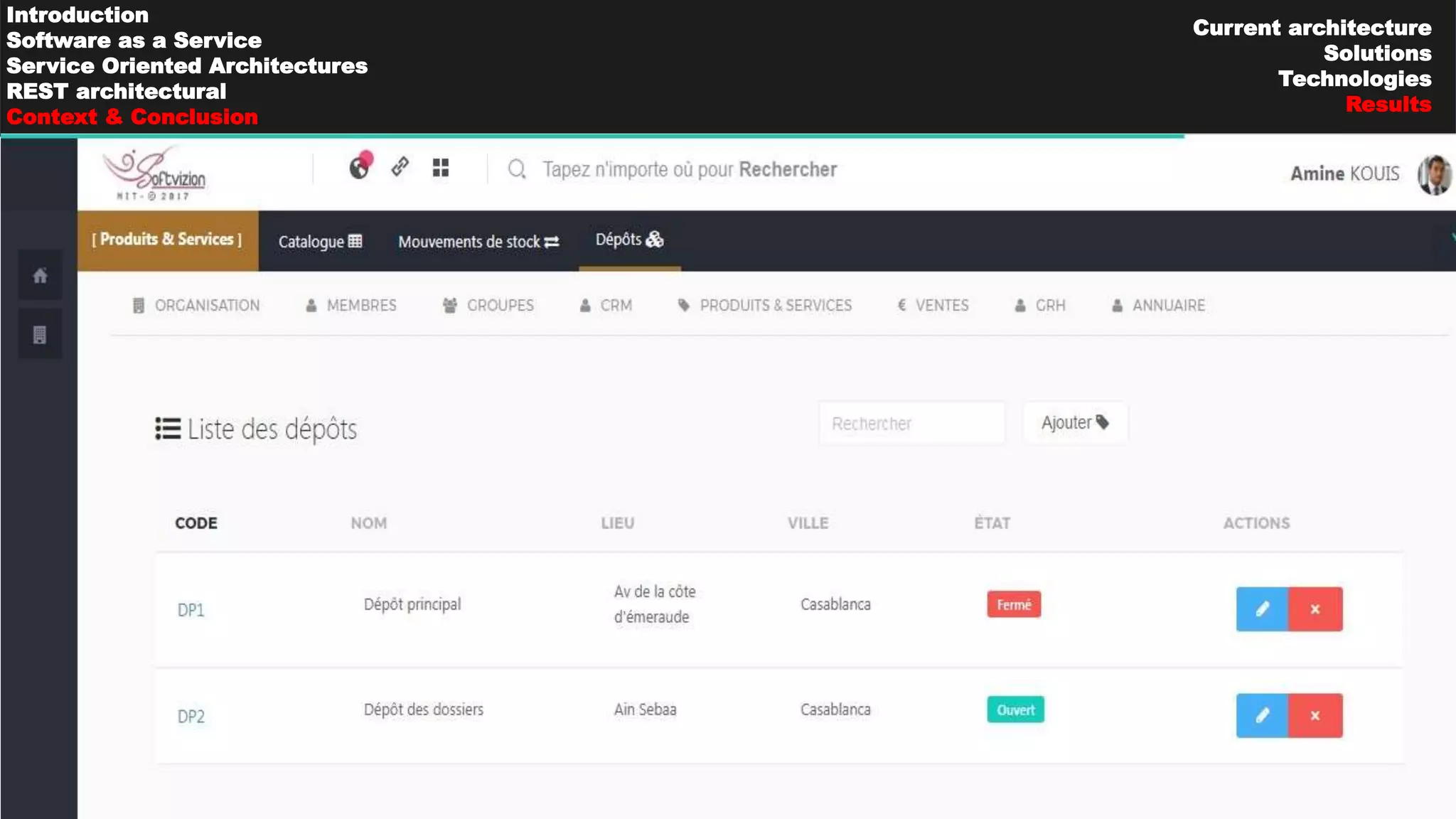The height and width of the screenshot is (819, 1456).
Task: Sort the list by CODE column header
Action: [196, 523]
